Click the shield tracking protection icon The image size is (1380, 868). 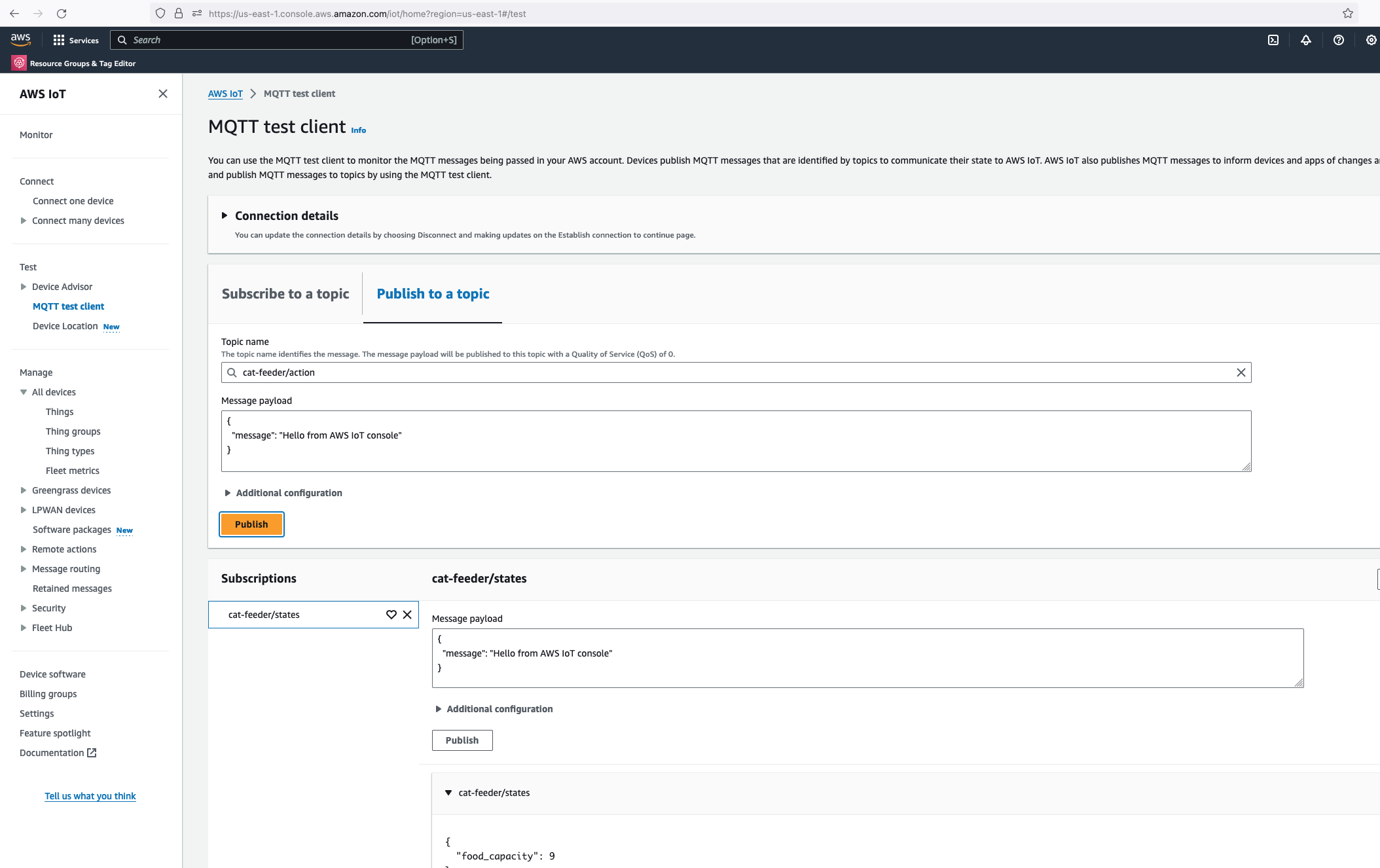pyautogui.click(x=160, y=13)
